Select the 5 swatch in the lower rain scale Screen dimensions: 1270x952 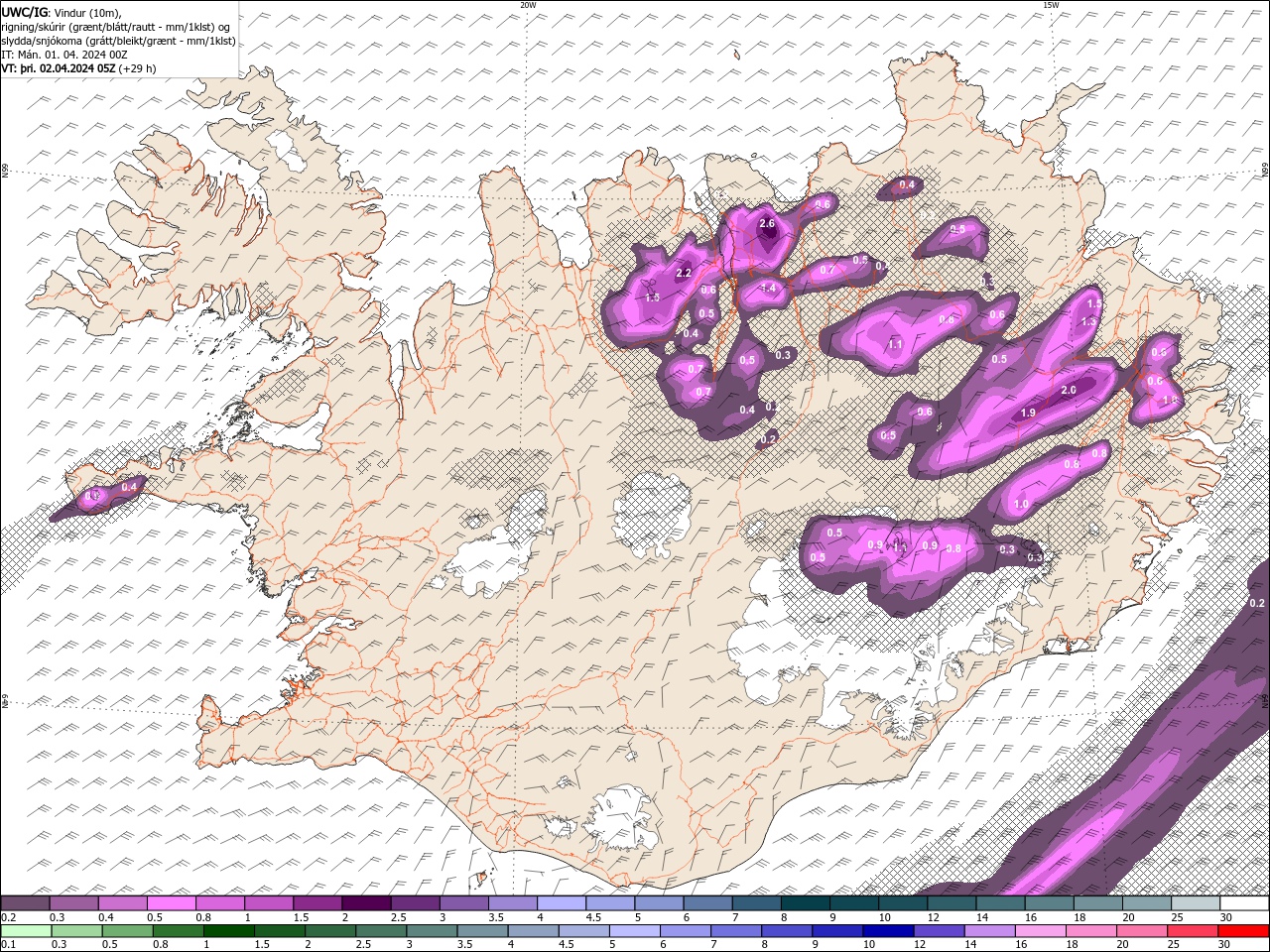point(634,931)
